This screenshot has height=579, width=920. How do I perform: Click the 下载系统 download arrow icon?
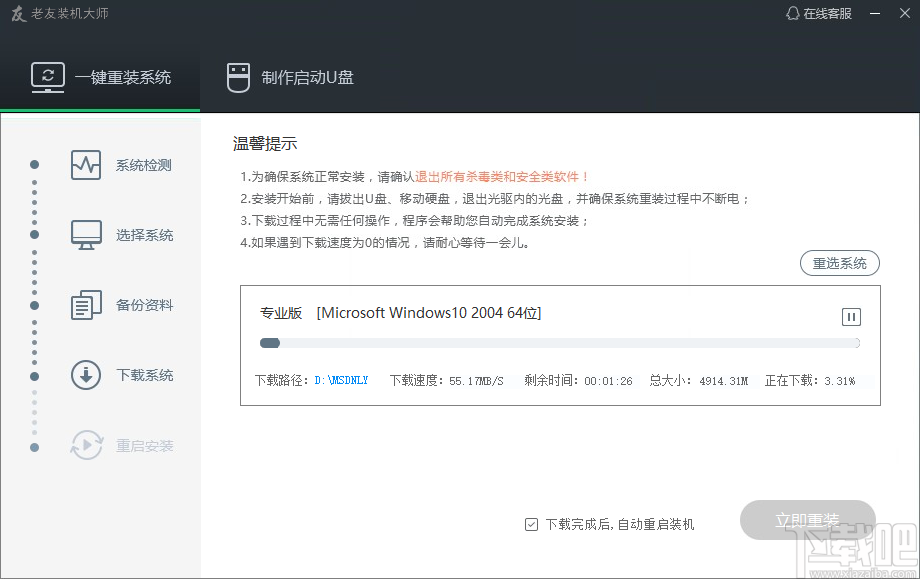click(86, 375)
